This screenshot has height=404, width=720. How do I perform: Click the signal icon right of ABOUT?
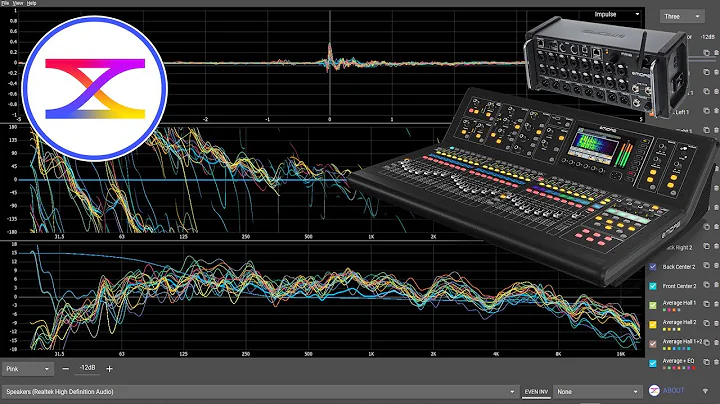click(x=705, y=391)
